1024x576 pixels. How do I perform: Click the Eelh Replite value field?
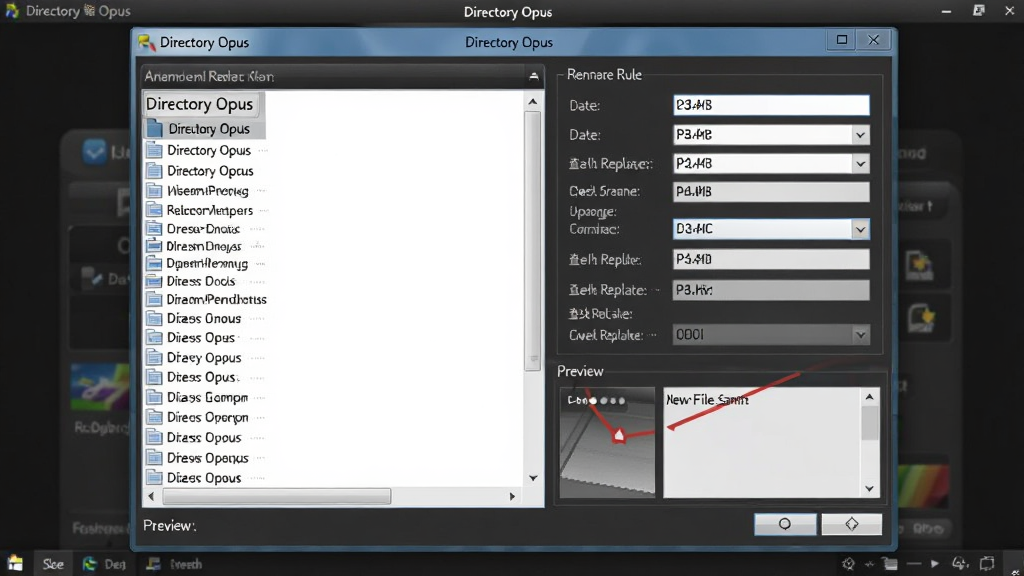pyautogui.click(x=771, y=259)
